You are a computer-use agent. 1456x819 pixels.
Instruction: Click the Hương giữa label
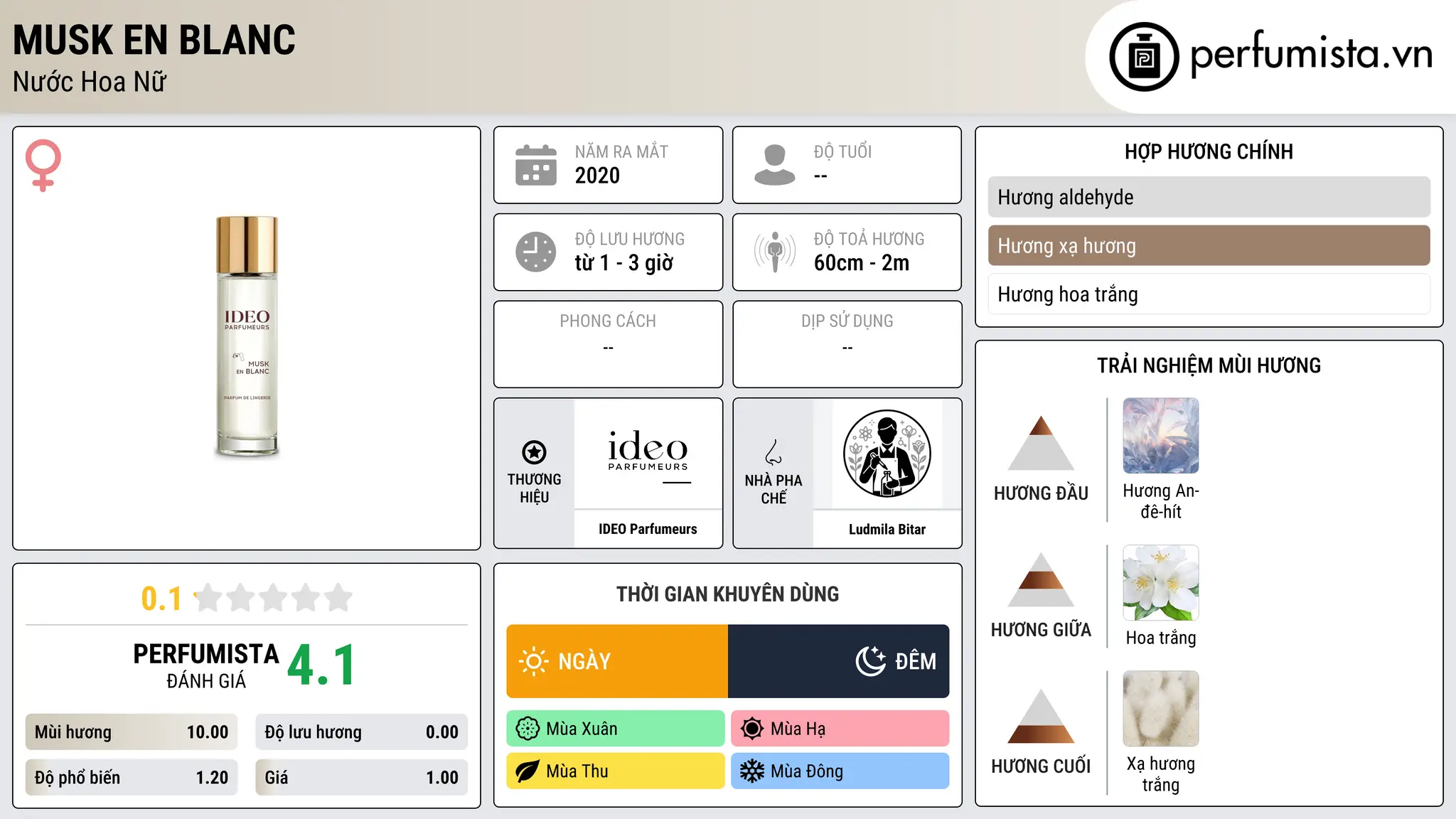click(x=1041, y=630)
